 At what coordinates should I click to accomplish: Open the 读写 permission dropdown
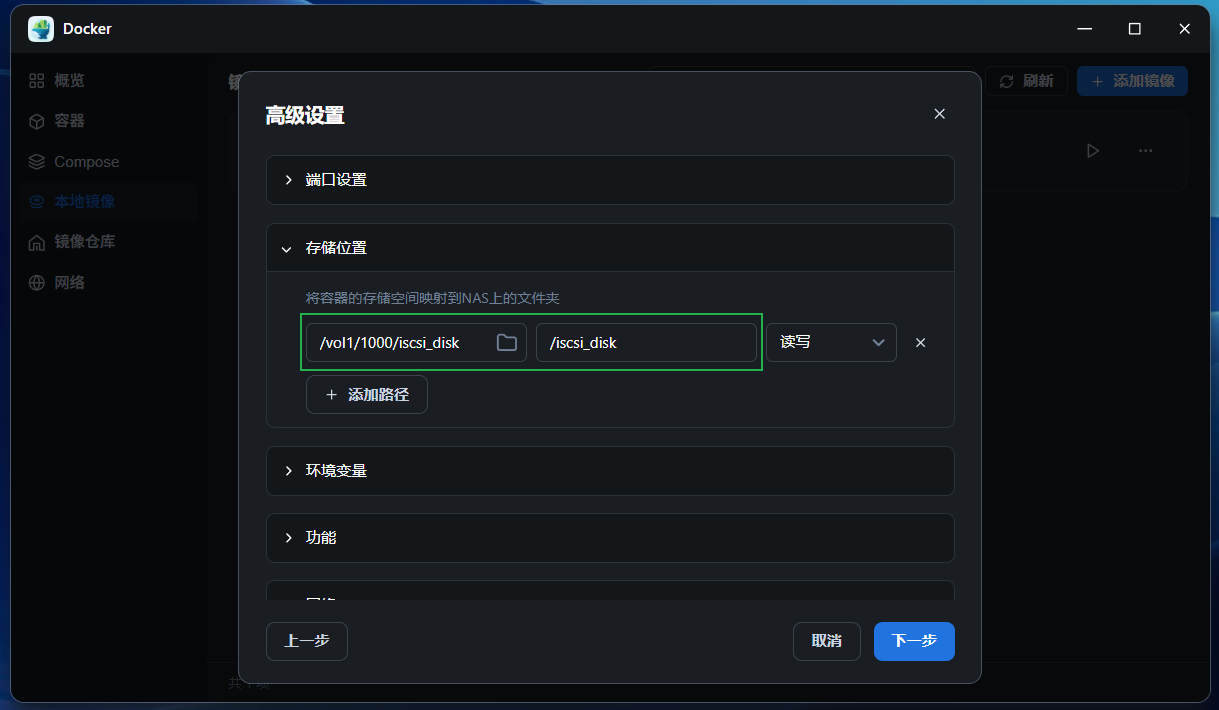coord(831,343)
